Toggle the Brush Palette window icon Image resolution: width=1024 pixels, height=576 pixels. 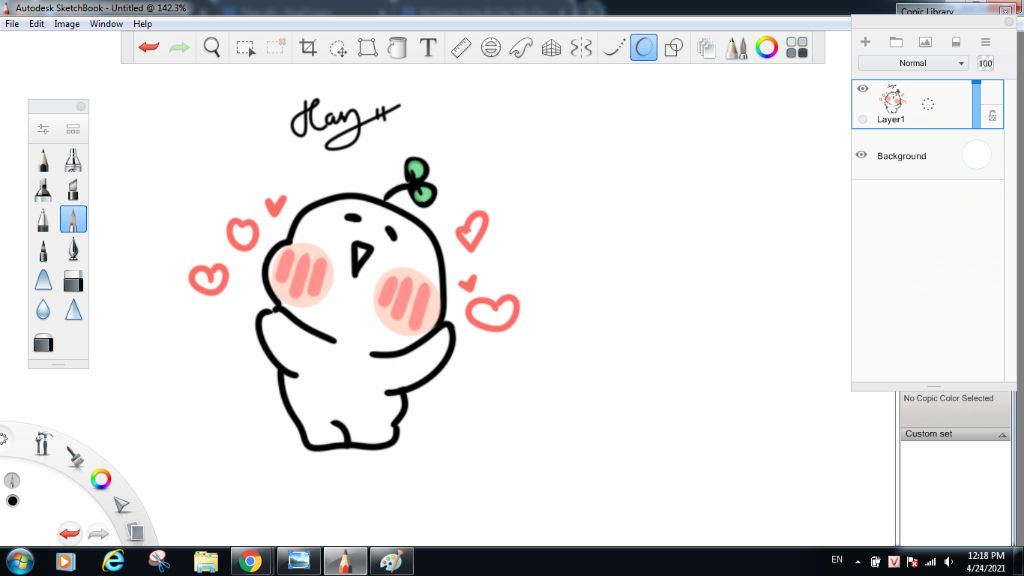tap(736, 48)
